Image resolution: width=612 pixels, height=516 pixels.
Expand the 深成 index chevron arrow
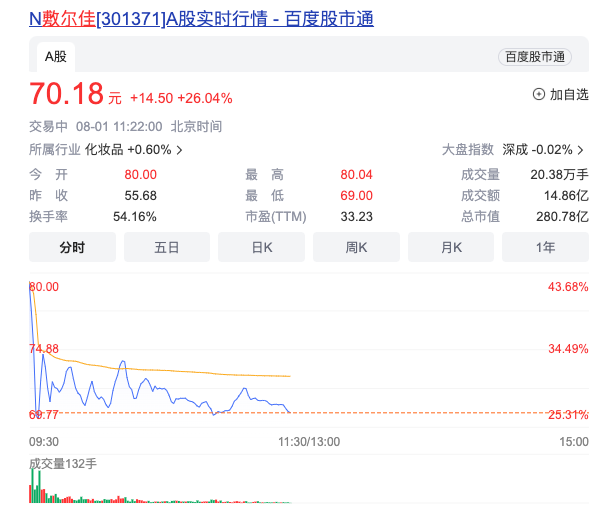click(x=581, y=150)
